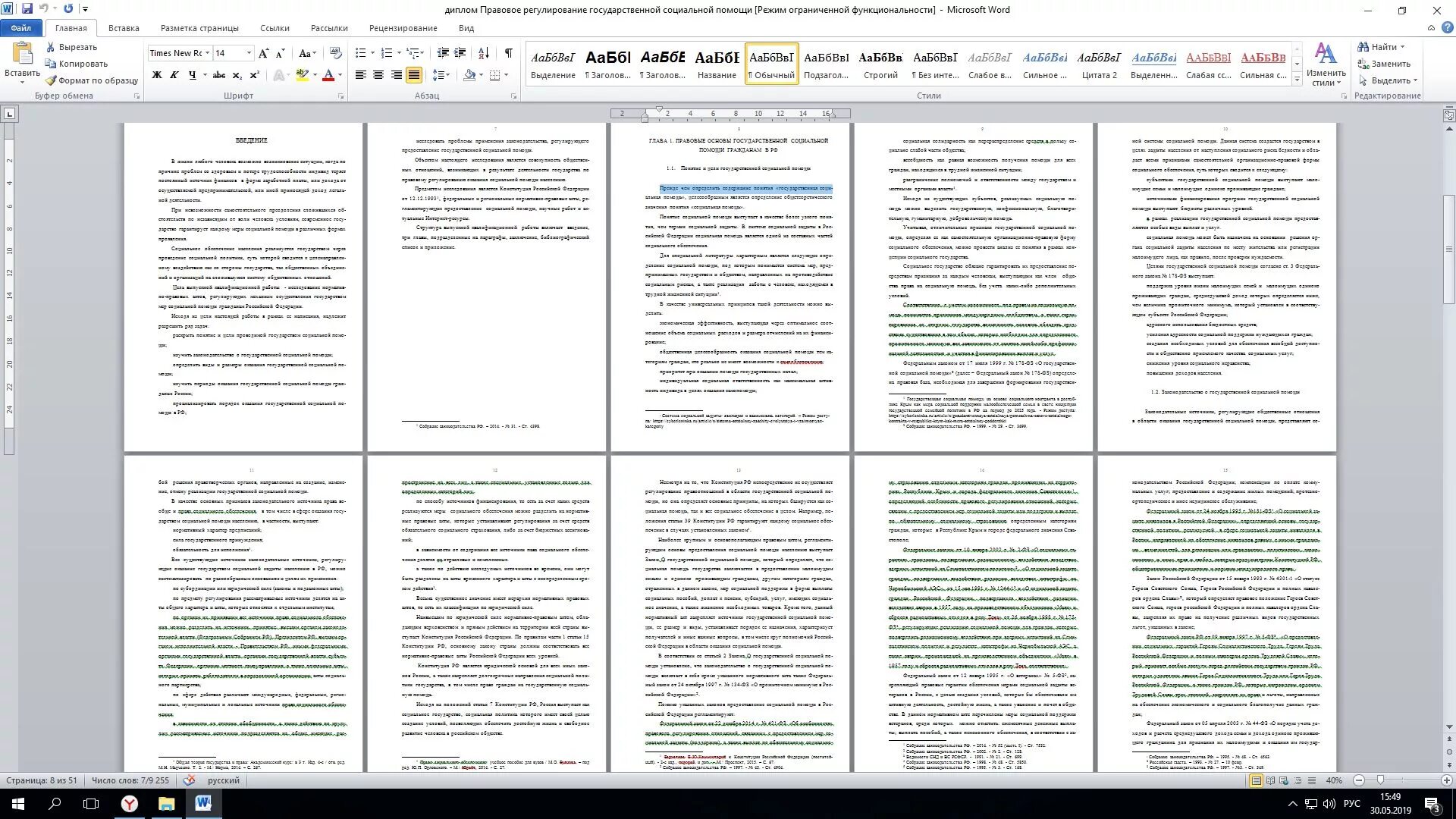Apply the Строгий style
This screenshot has height=819, width=1456.
(x=880, y=64)
